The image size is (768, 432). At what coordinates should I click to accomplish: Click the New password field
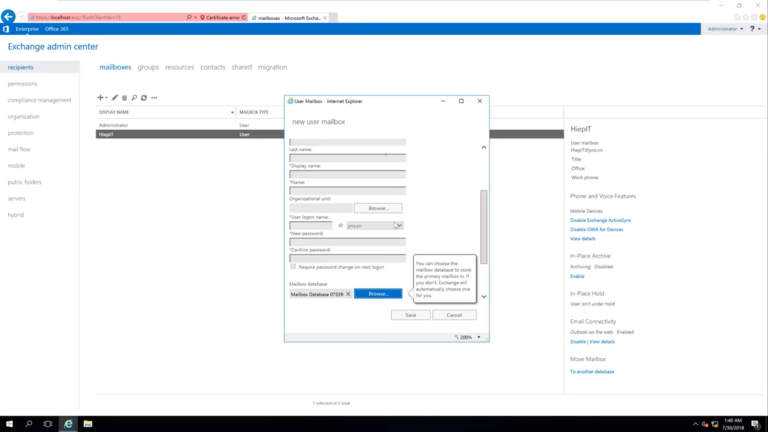(347, 242)
